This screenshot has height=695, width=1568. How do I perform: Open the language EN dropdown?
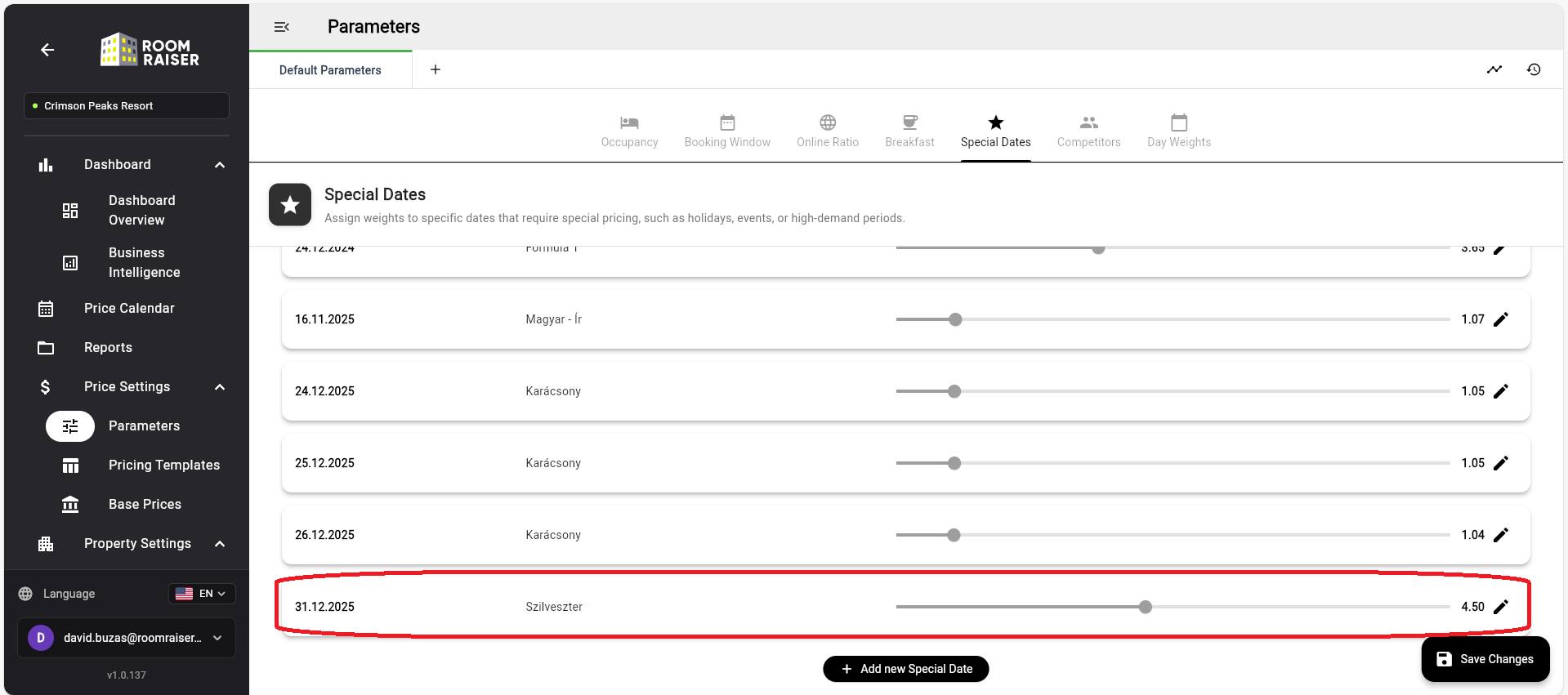[x=202, y=594]
